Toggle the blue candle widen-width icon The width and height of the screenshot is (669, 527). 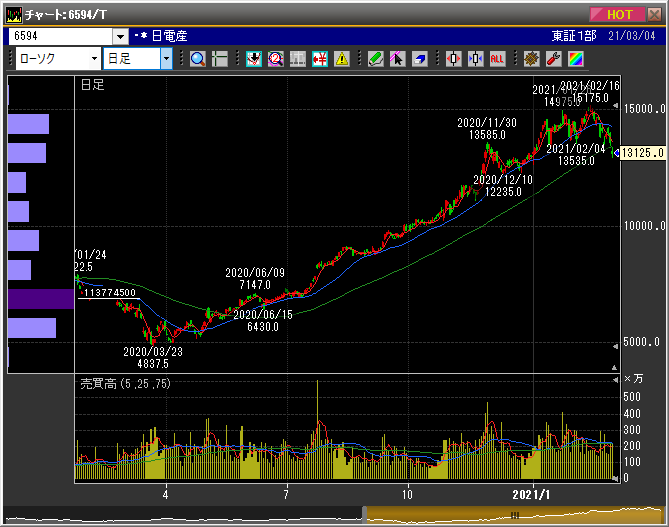tap(475, 59)
